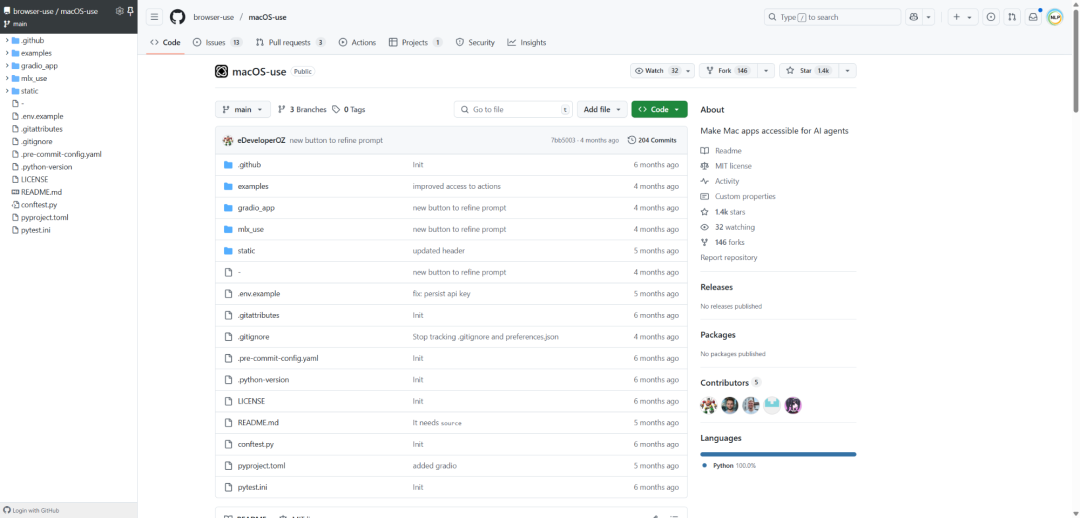Click eDeveloperOZ's commit author avatar
The height and width of the screenshot is (518, 1080).
tap(228, 140)
